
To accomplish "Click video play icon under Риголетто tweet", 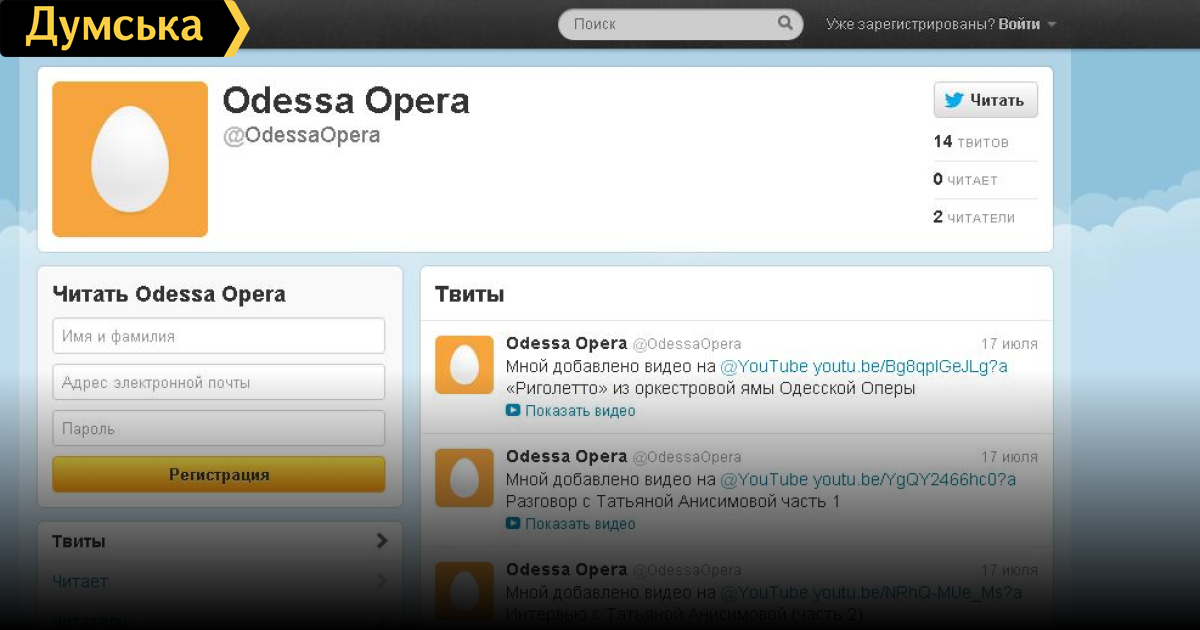I will click(x=513, y=410).
